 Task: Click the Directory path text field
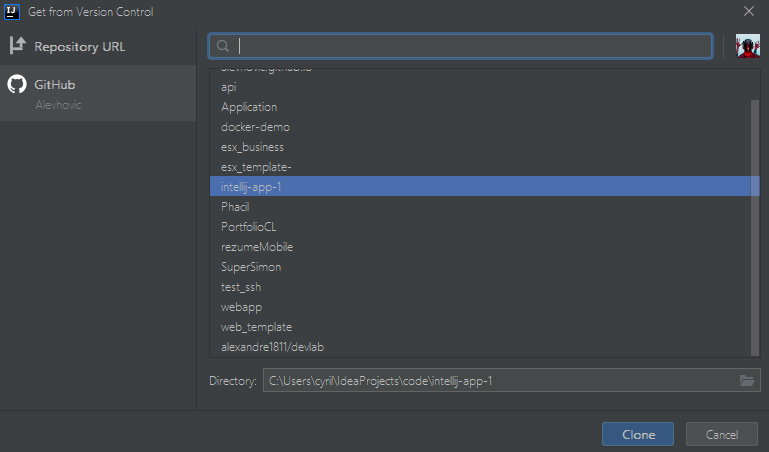point(512,380)
